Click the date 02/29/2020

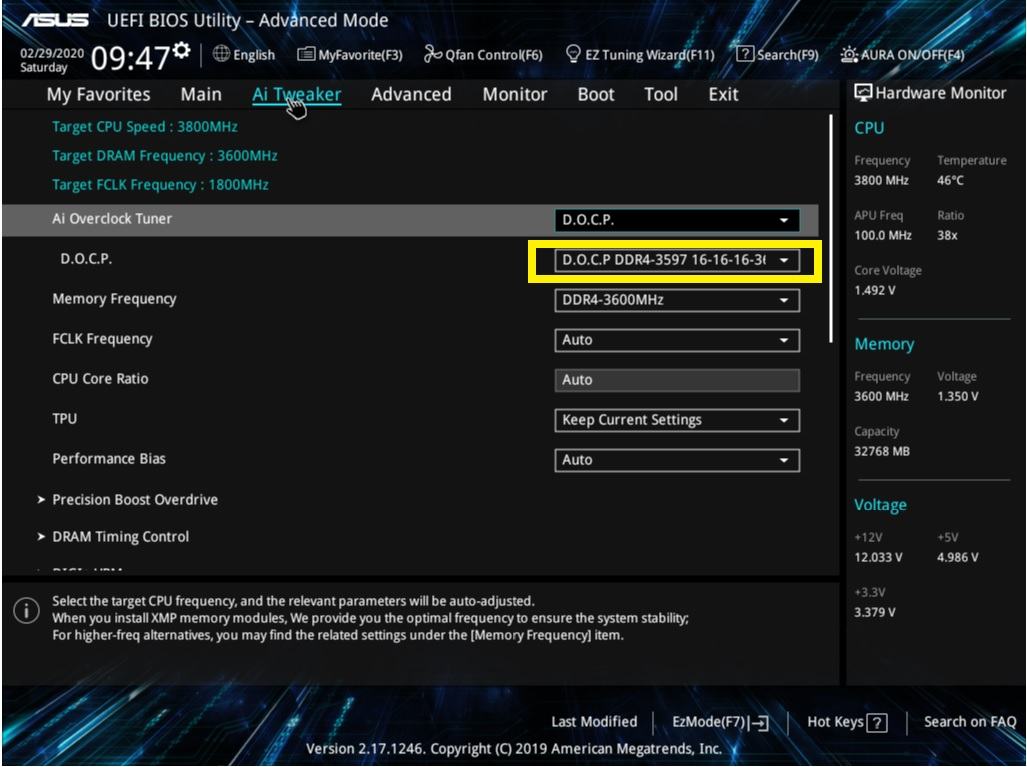[52, 53]
